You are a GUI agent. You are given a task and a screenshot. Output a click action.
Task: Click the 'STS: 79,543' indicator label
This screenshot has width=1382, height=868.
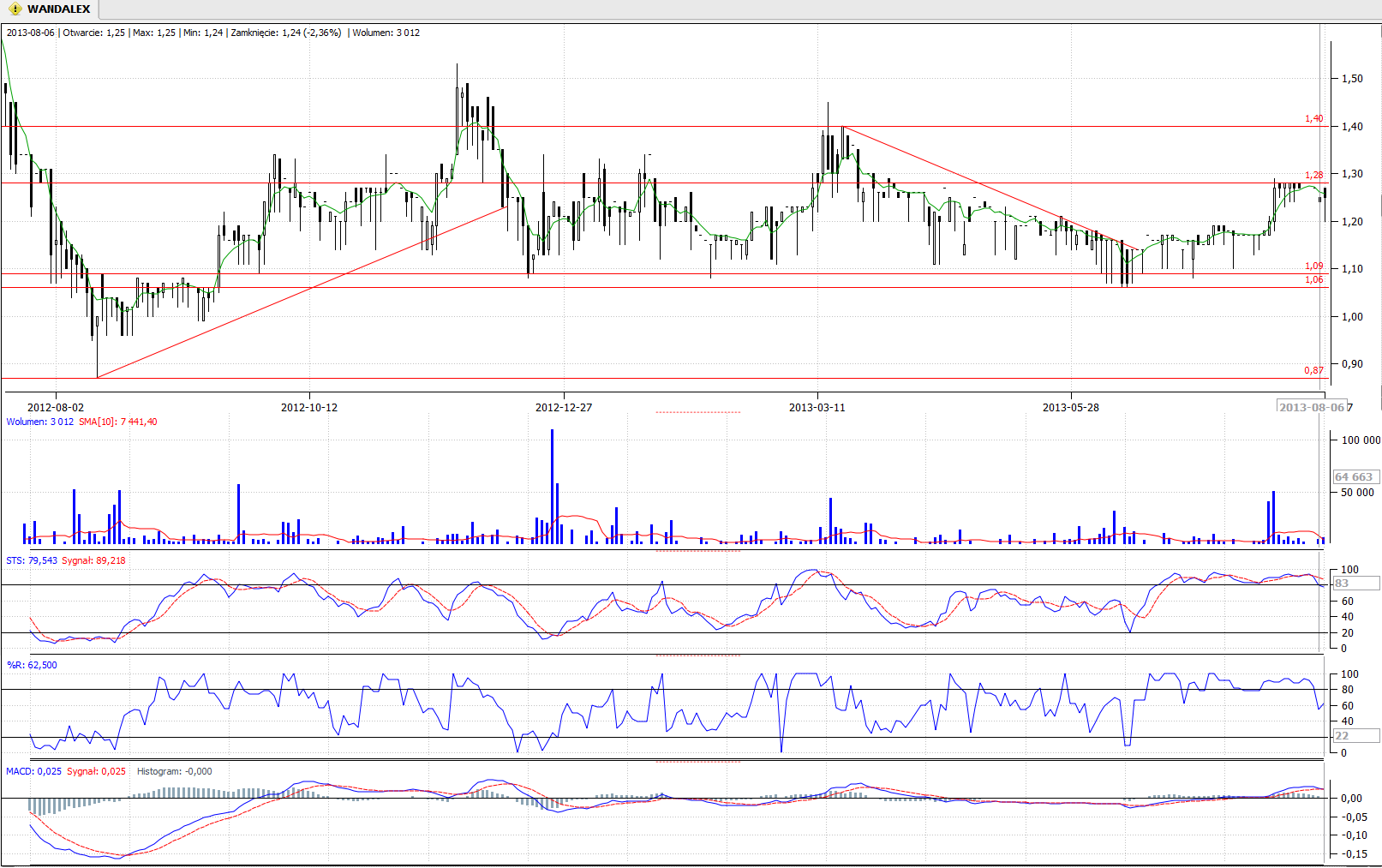click(x=32, y=560)
